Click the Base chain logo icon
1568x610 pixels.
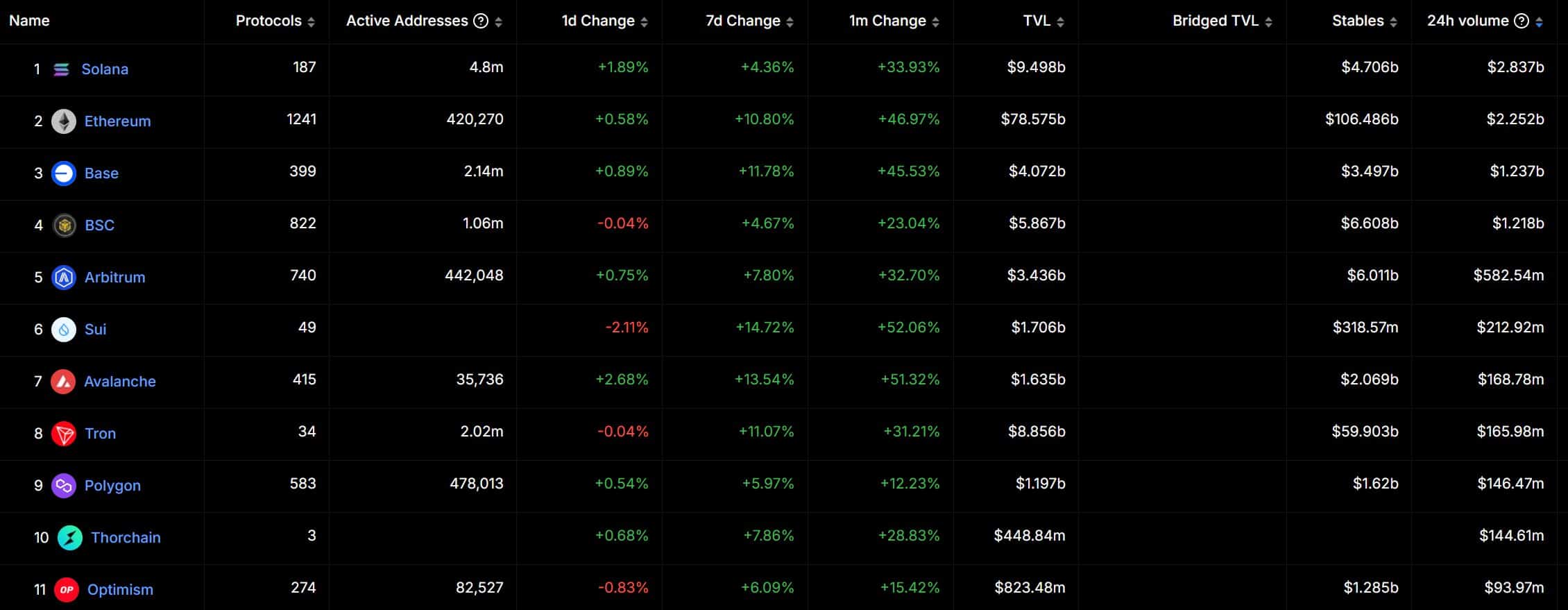coord(64,173)
